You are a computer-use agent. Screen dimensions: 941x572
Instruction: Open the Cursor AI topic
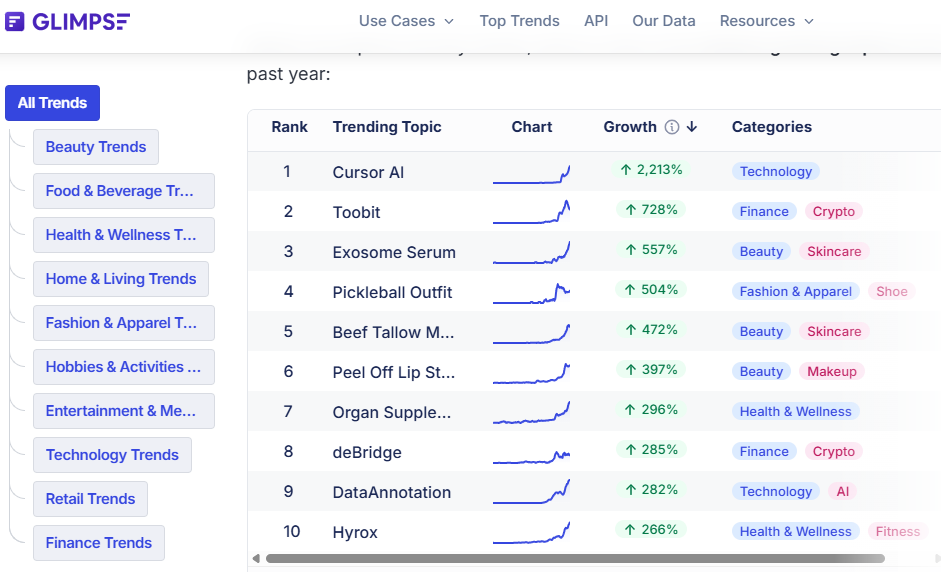click(368, 172)
